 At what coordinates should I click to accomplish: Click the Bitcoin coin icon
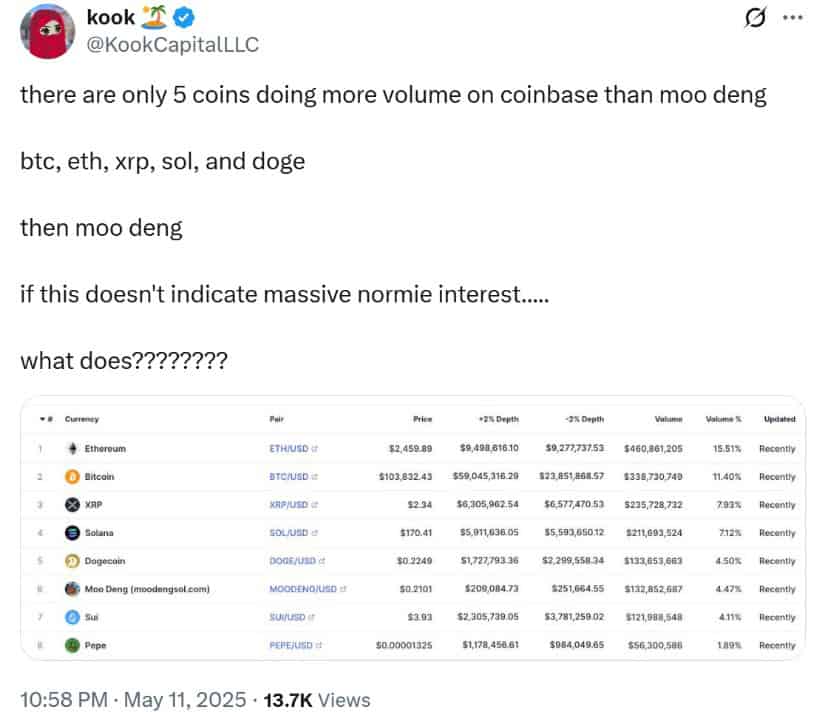pos(70,476)
